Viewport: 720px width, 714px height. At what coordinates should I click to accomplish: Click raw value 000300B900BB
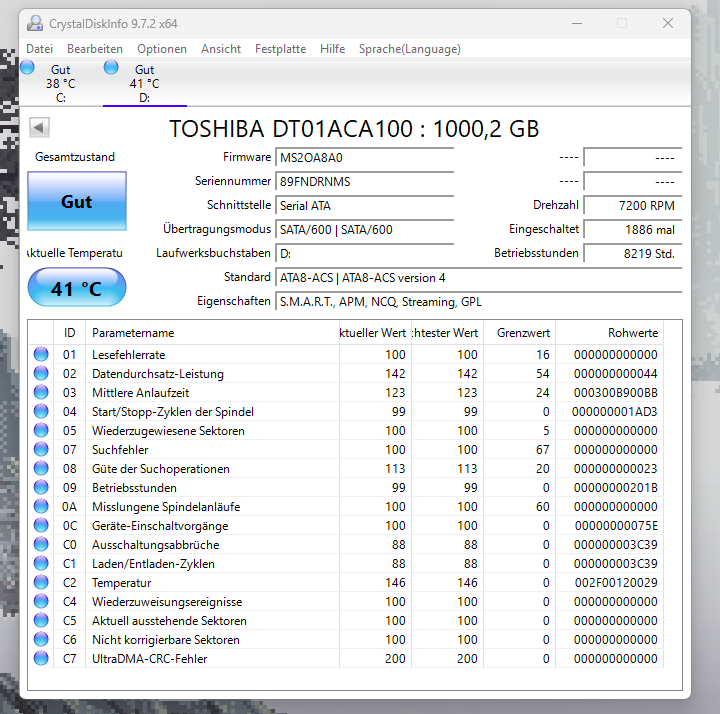click(x=615, y=393)
